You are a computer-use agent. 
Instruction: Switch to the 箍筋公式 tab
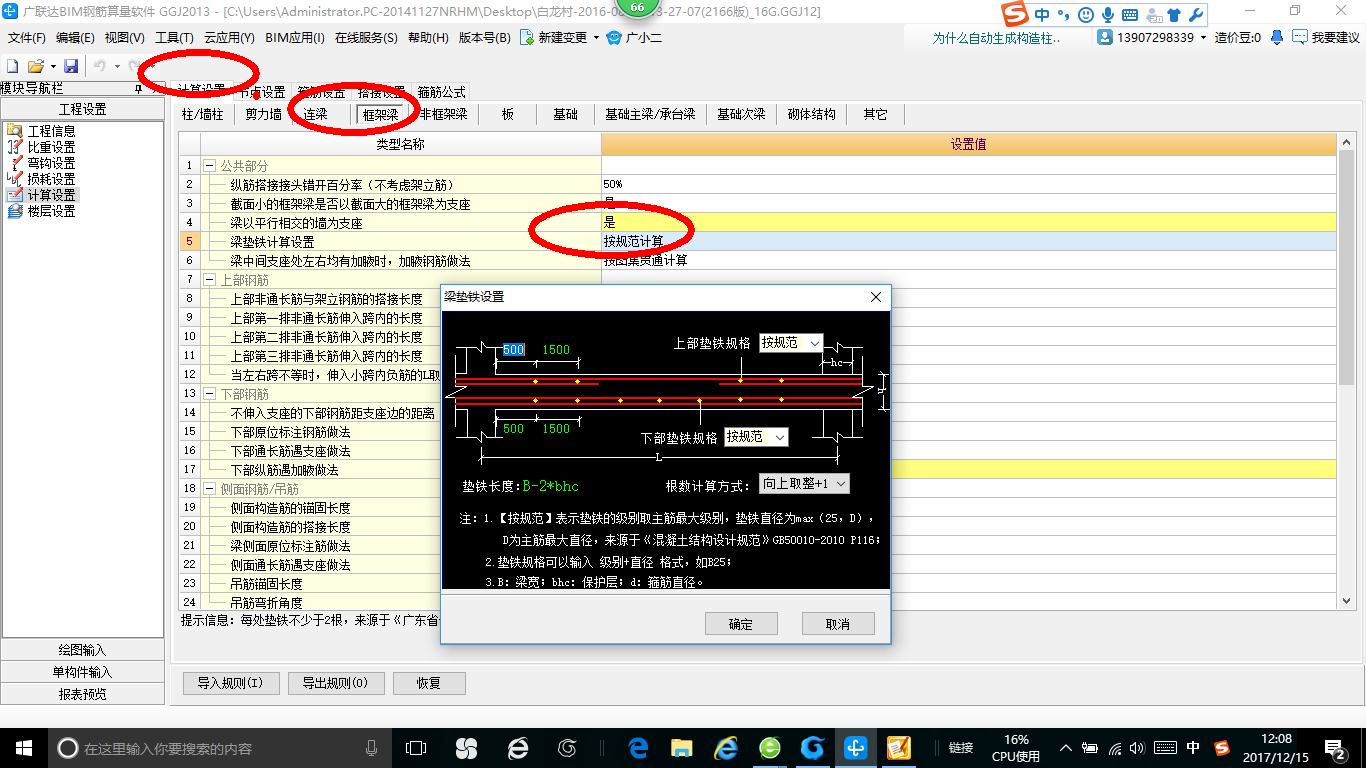pyautogui.click(x=441, y=92)
